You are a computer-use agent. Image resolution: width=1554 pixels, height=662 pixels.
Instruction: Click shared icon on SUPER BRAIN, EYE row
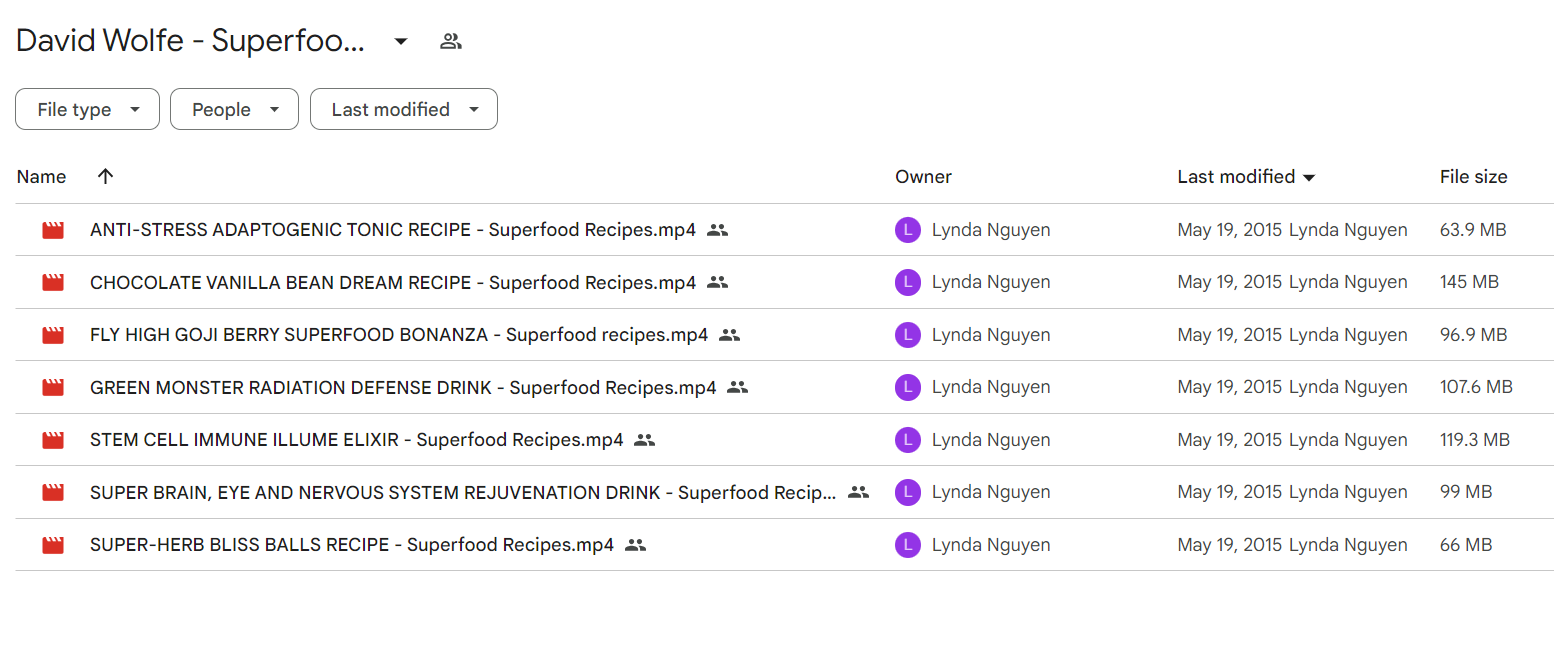pos(858,492)
